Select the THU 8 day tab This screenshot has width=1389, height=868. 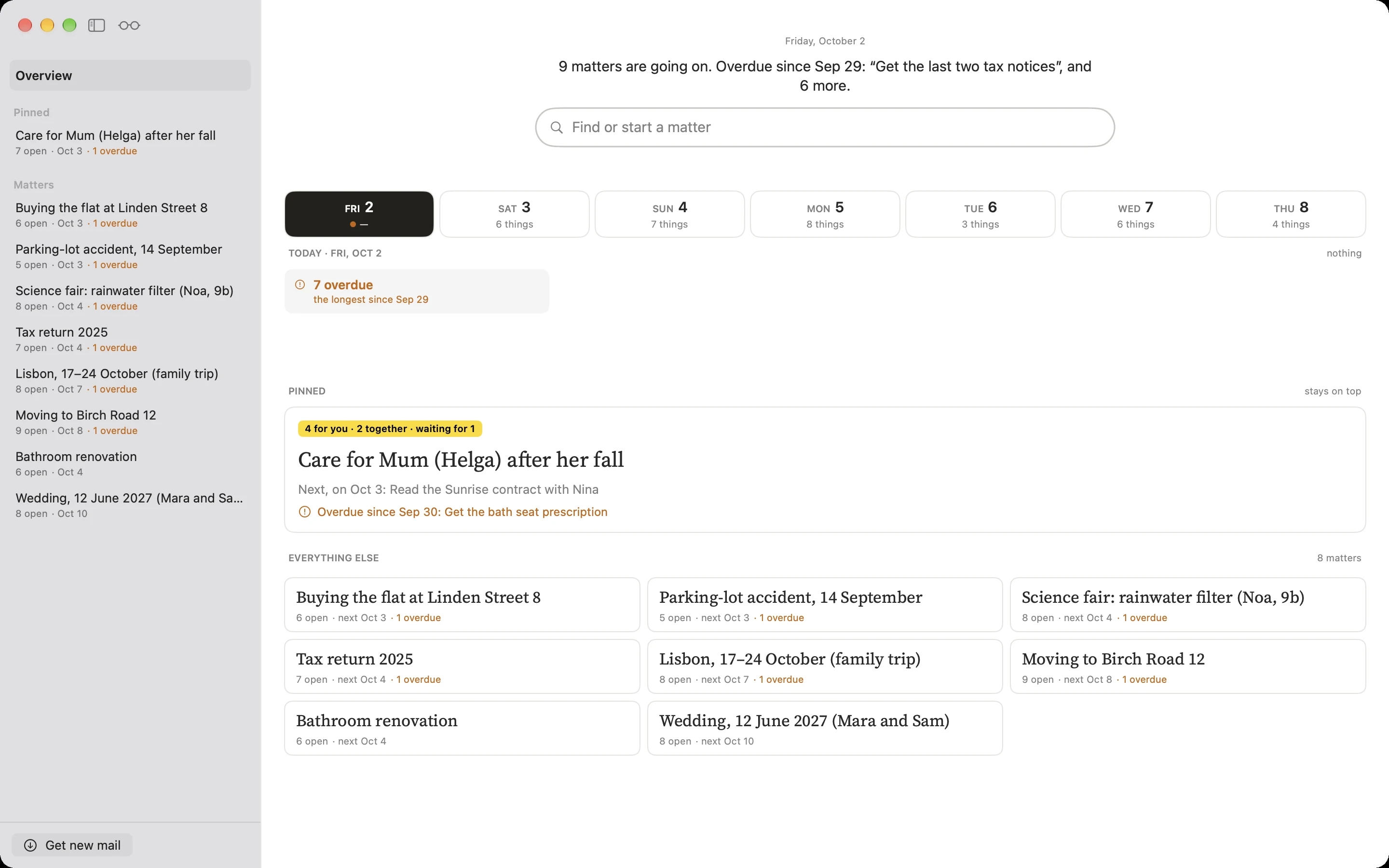click(x=1290, y=214)
